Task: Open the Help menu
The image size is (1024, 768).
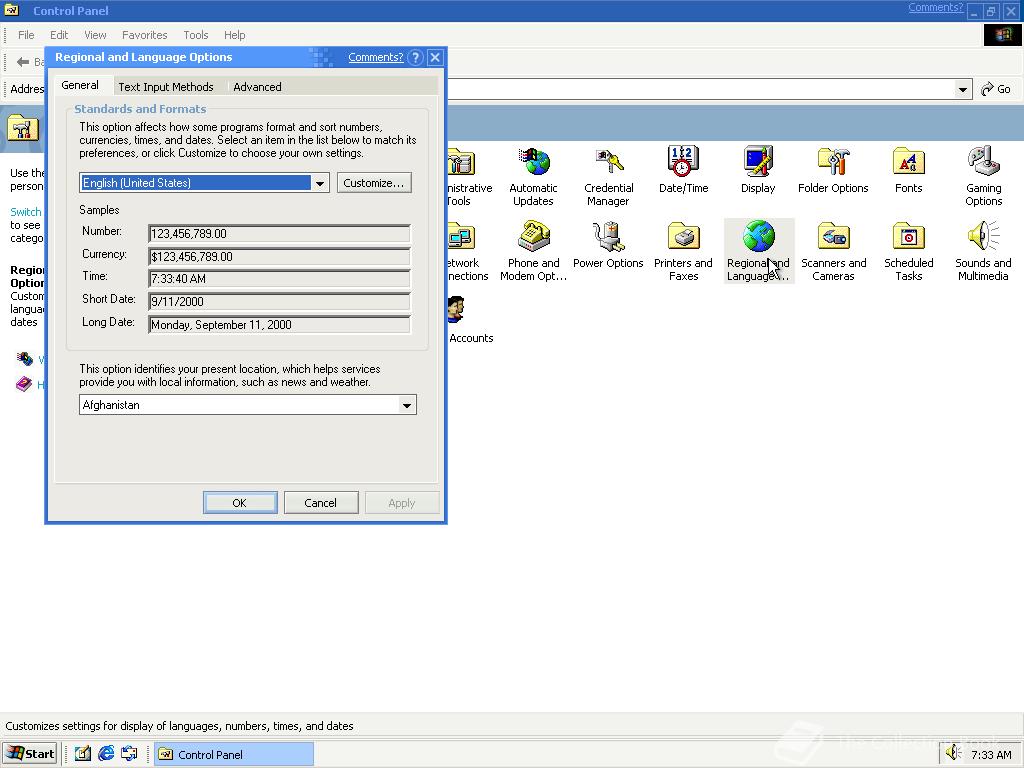Action: (234, 35)
